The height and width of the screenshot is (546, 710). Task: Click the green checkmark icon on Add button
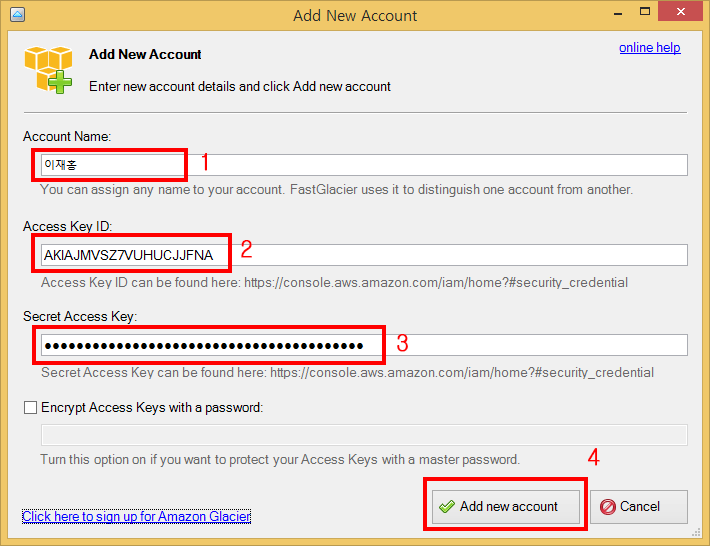(447, 507)
